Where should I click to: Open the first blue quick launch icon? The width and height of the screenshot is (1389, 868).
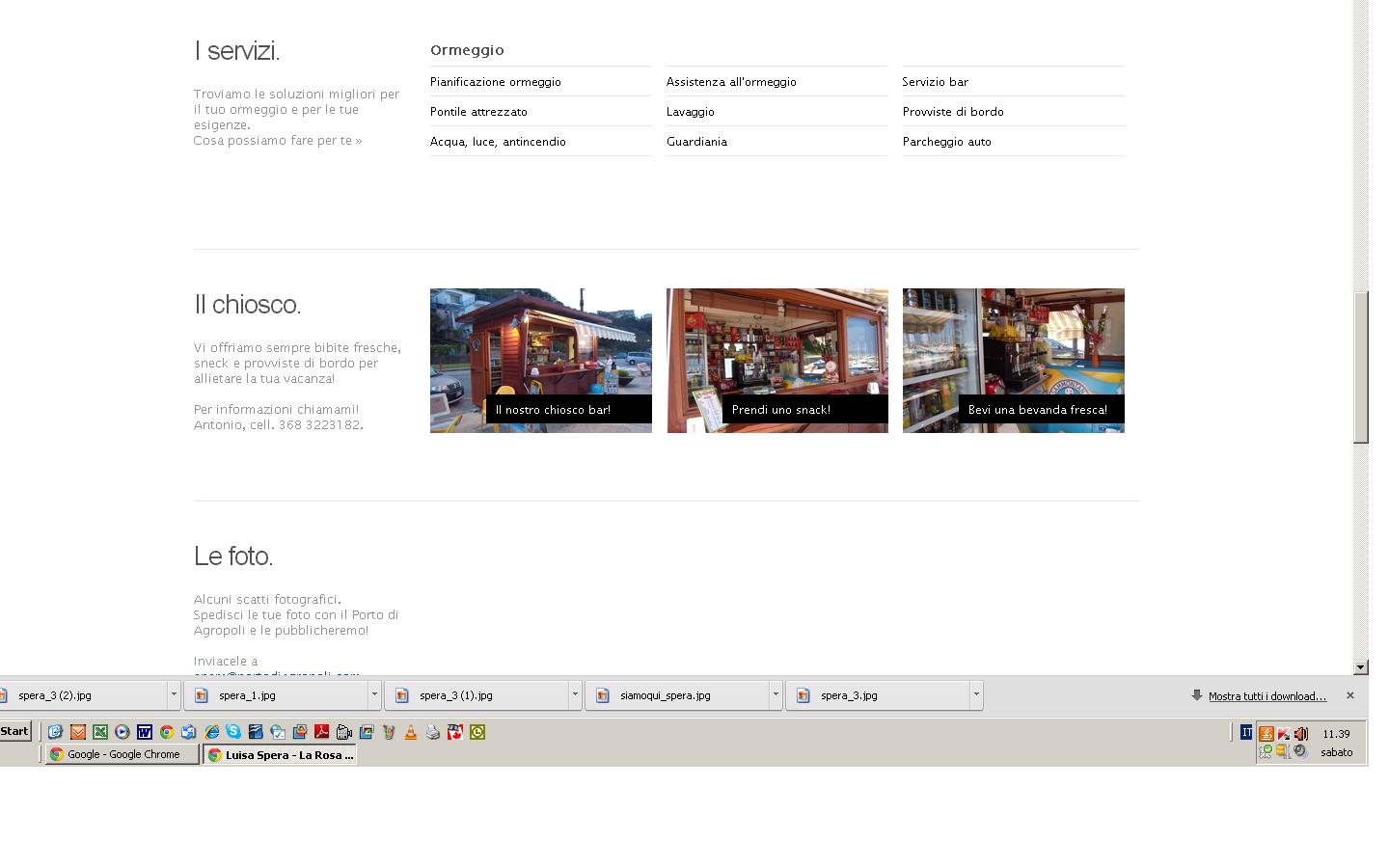pyautogui.click(x=56, y=732)
